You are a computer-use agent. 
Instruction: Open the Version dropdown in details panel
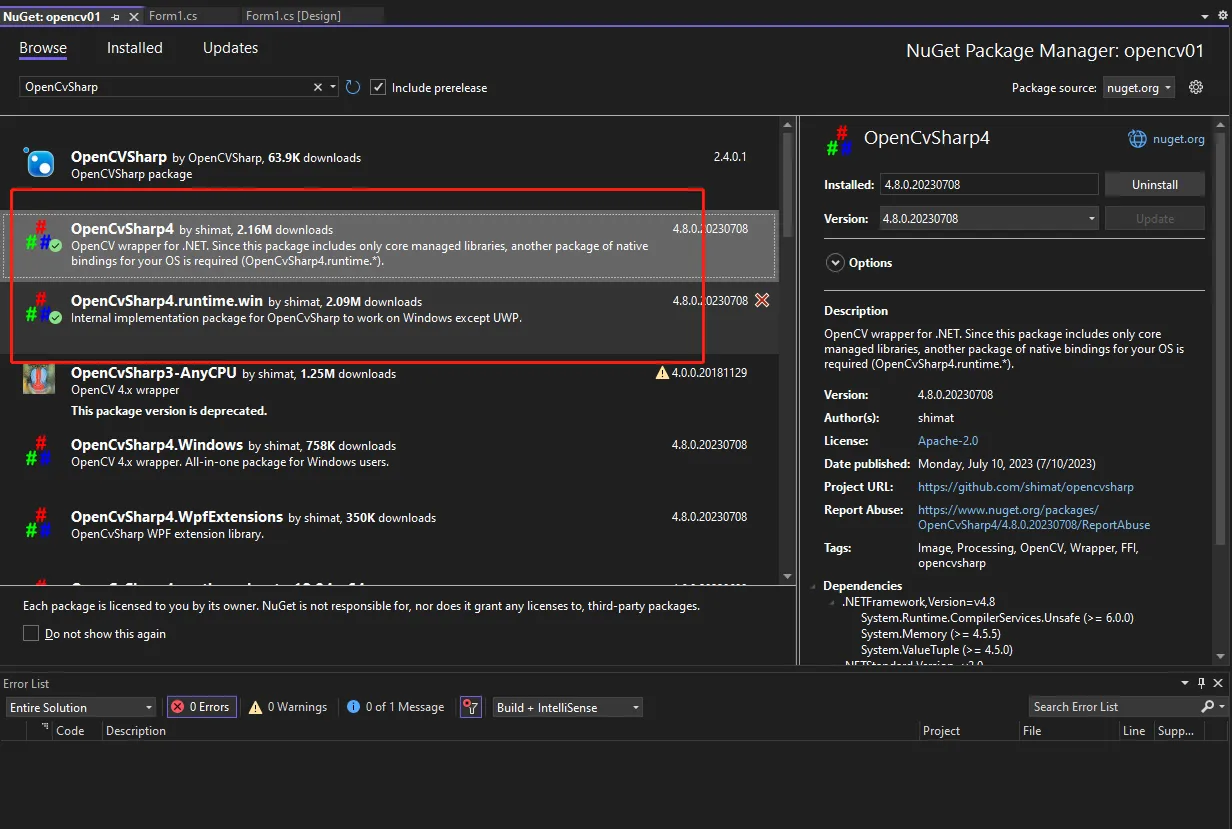point(989,218)
